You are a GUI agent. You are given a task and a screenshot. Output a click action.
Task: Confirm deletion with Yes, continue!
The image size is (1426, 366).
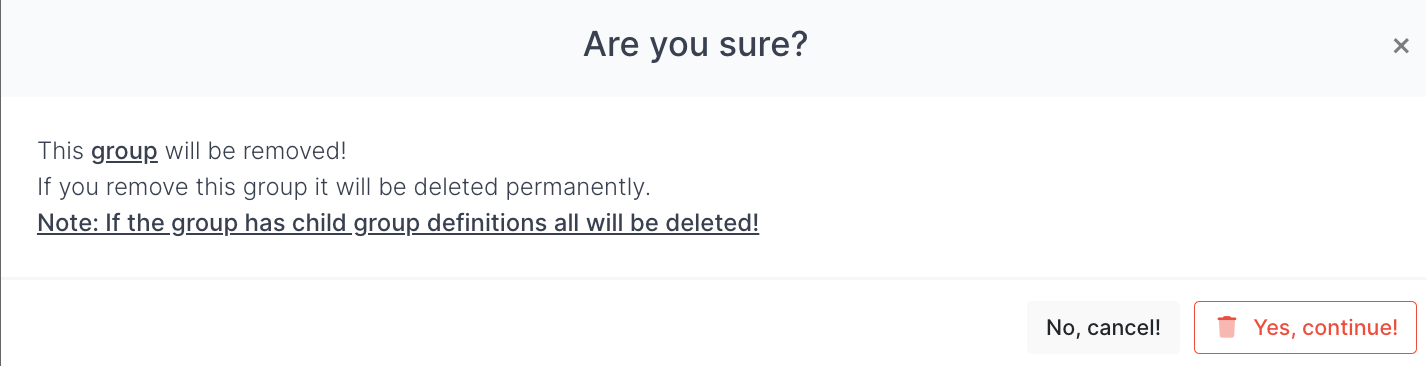pos(1305,327)
